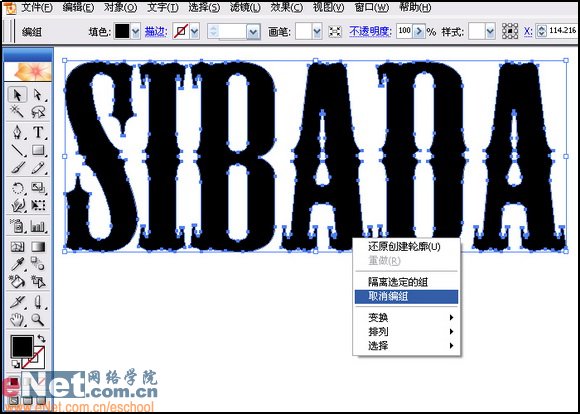Open the 视图(V) menu
Viewport: 580px width, 414px height.
[x=328, y=7]
